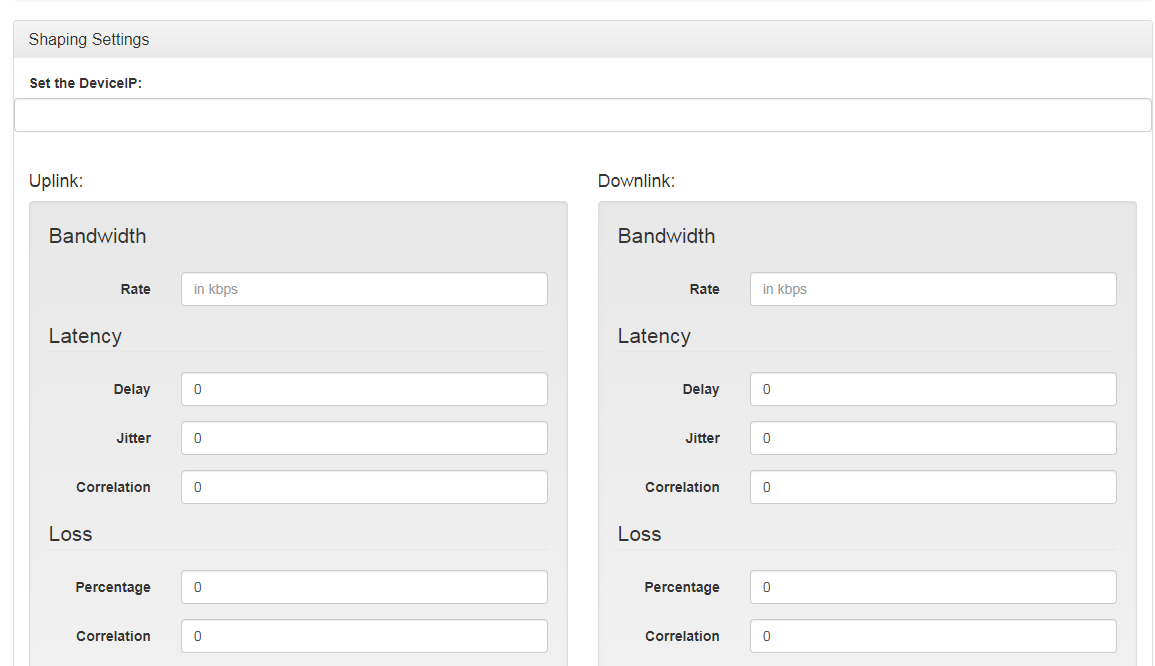Edit the Uplink Loss Percentage field
This screenshot has width=1155, height=666.
click(365, 587)
